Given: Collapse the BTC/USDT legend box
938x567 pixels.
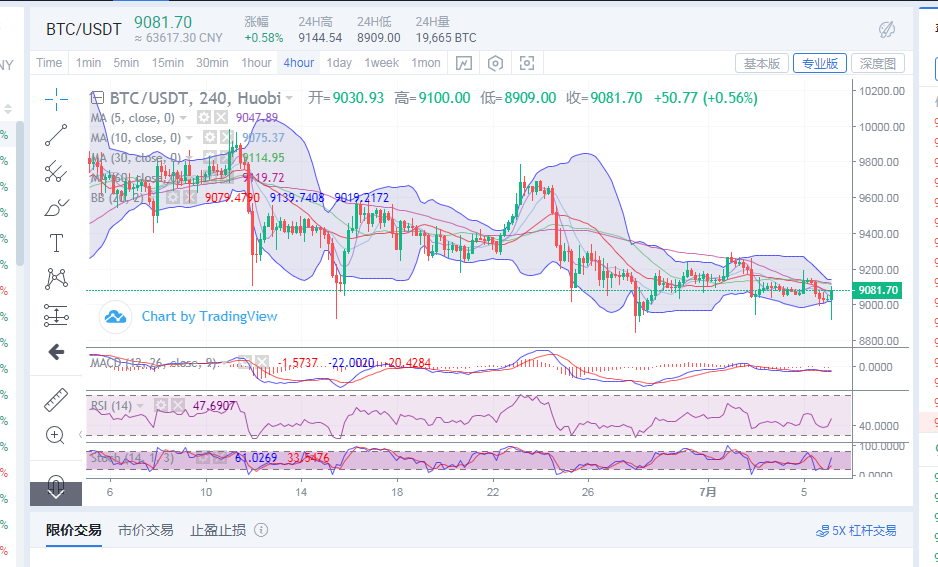Looking at the screenshot, I should tap(97, 97).
